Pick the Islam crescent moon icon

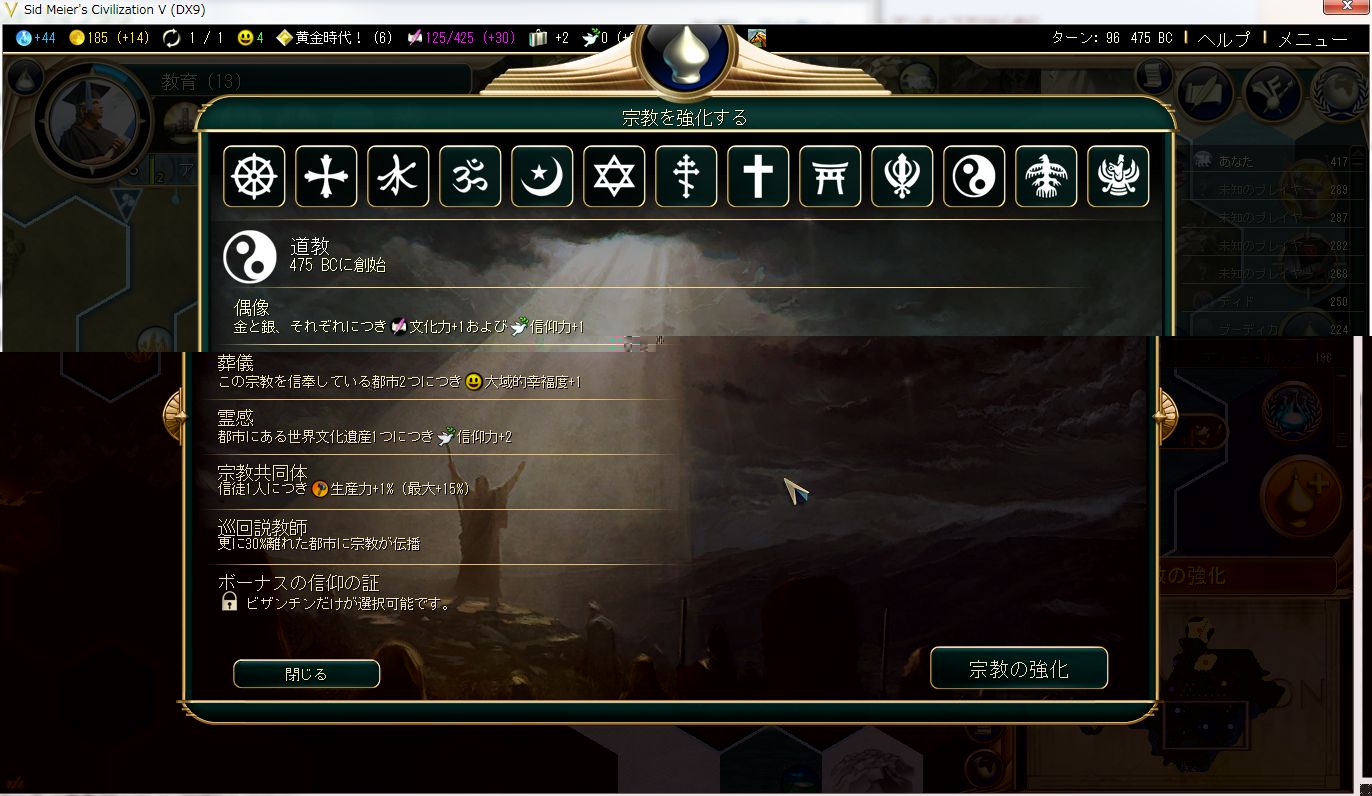(542, 177)
